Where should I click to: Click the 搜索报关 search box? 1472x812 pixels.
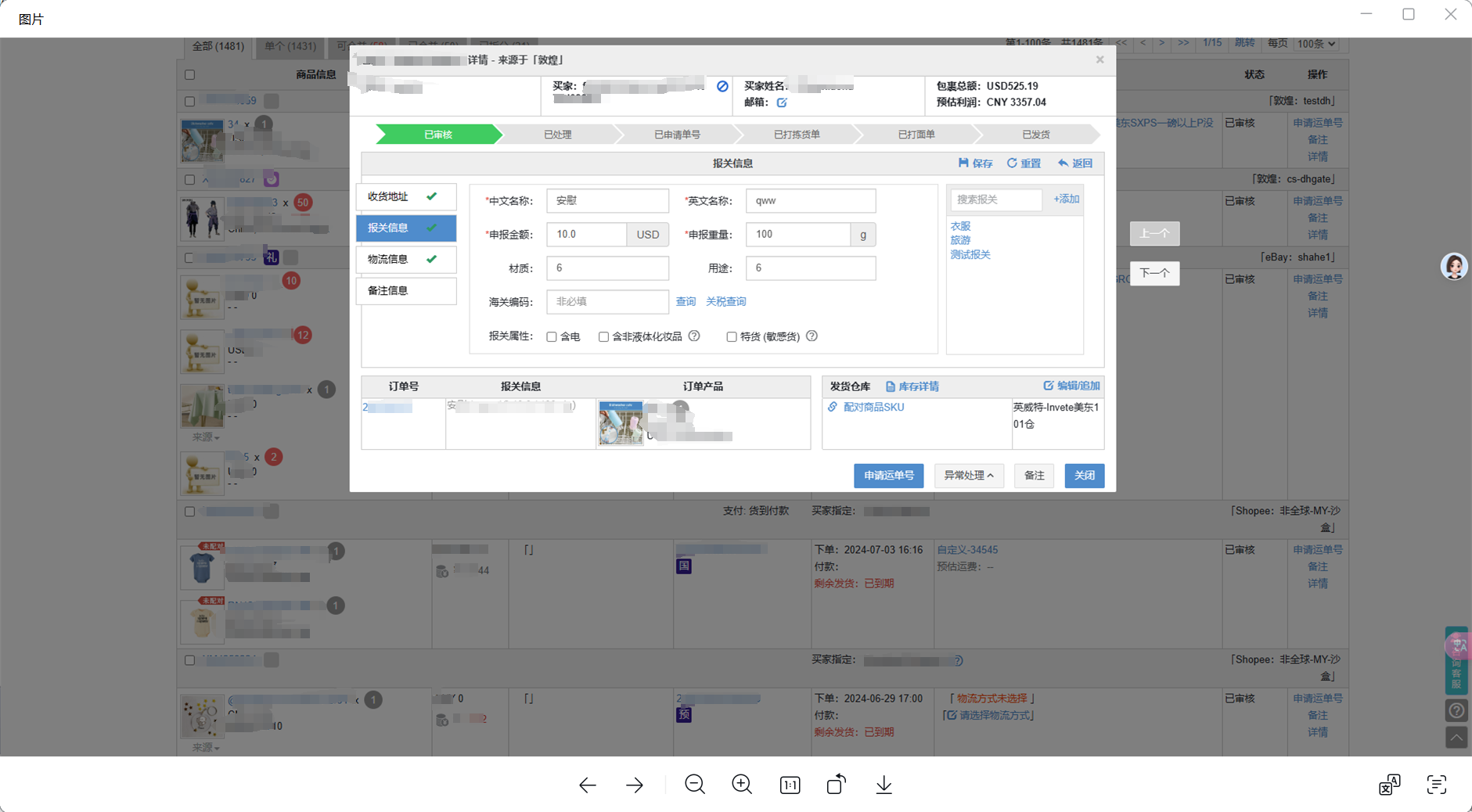coord(996,199)
